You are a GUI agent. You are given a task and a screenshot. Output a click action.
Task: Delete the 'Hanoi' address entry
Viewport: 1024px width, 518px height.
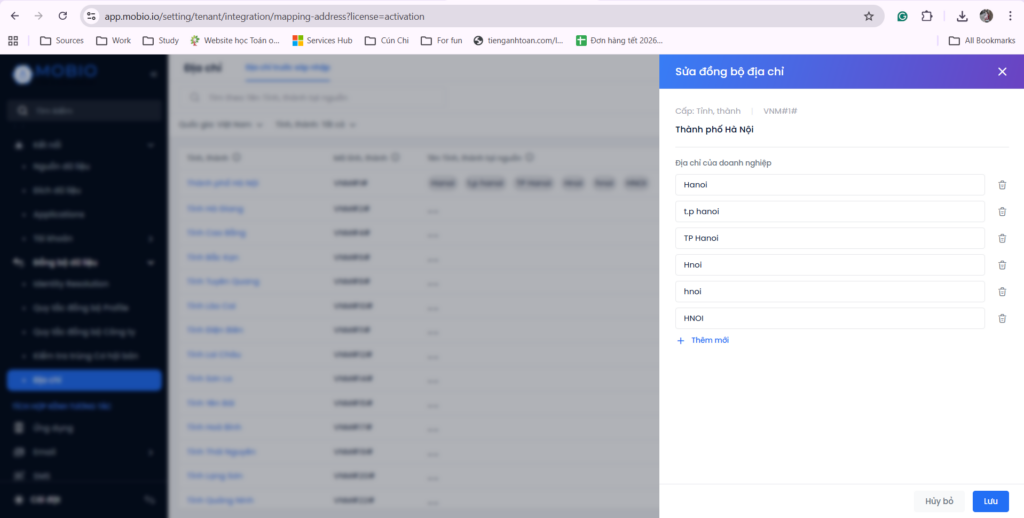pos(1002,185)
